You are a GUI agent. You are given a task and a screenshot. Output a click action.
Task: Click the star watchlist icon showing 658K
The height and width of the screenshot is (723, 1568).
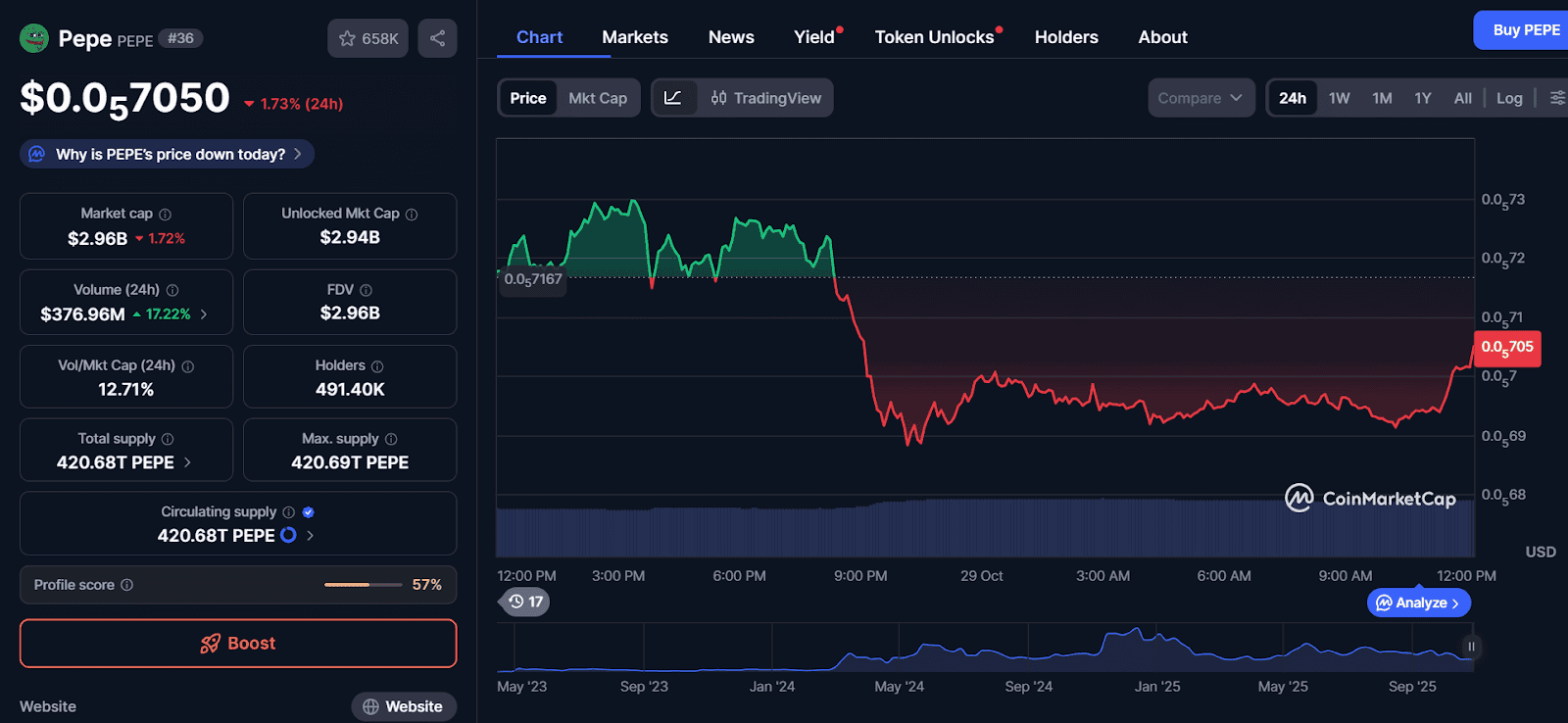point(367,38)
